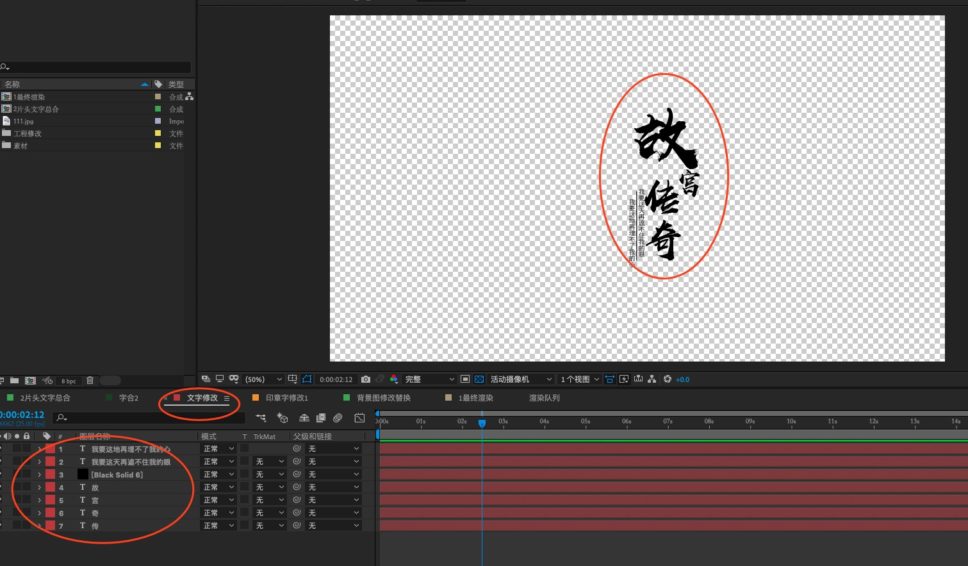Click the parent pick whip of layer 5

pyautogui.click(x=297, y=500)
